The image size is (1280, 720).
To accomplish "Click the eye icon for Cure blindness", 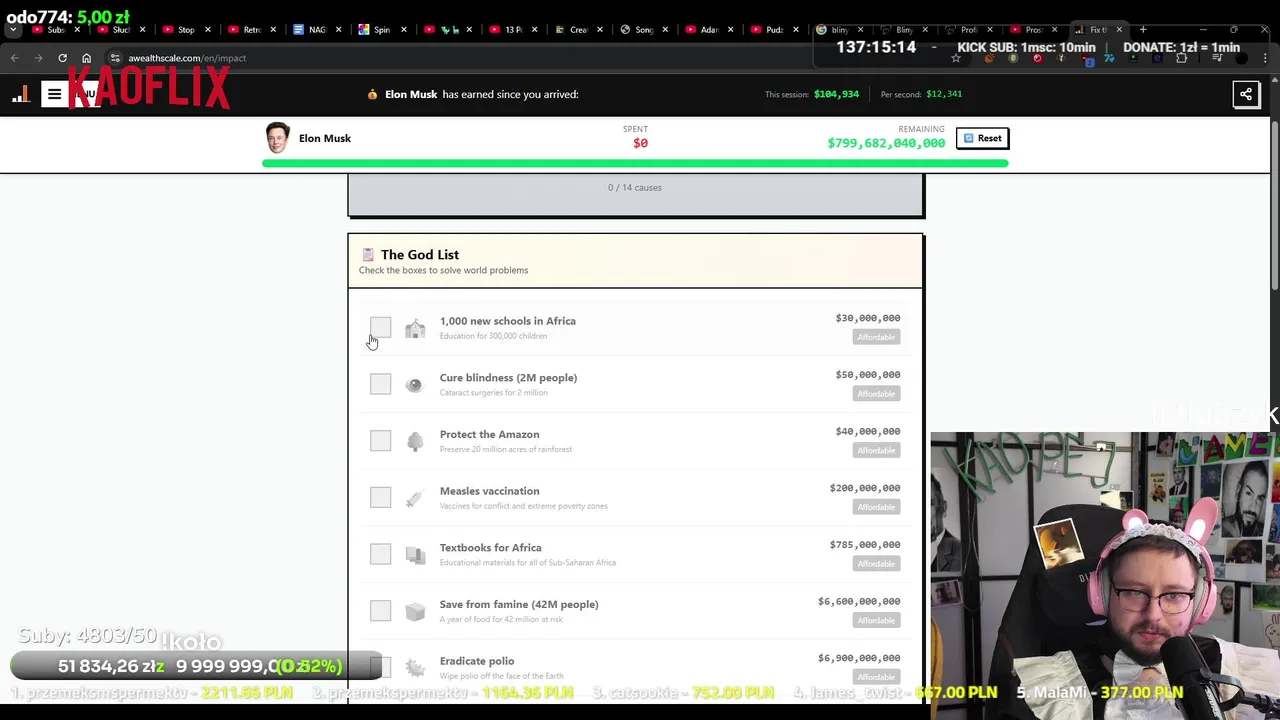I will point(415,385).
